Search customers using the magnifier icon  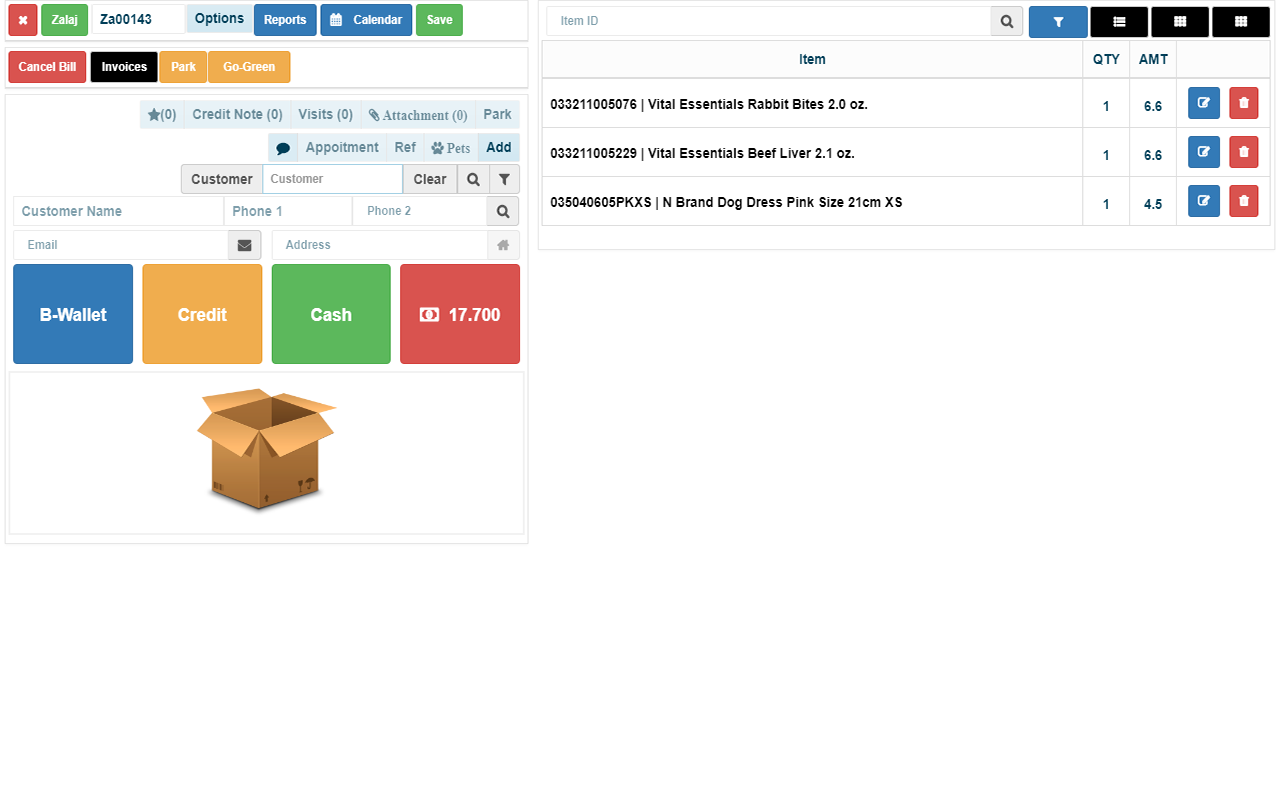[472, 179]
